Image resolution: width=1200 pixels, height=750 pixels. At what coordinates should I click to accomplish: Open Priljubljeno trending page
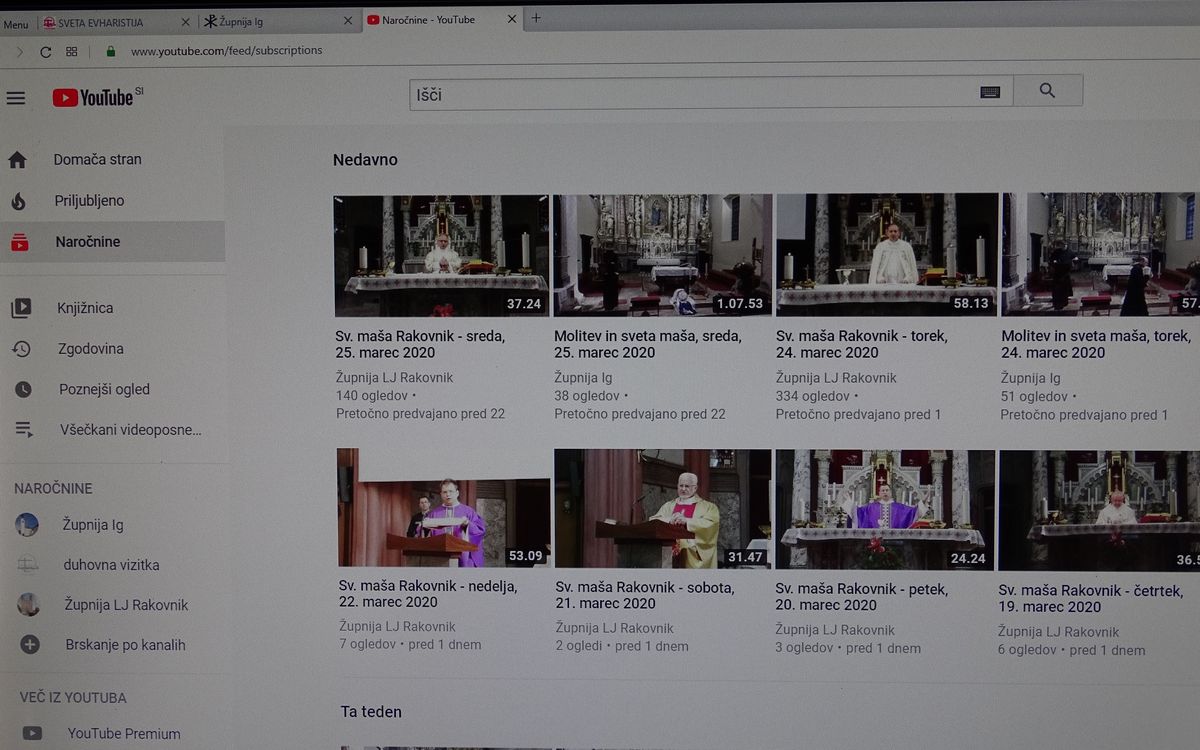click(x=89, y=201)
